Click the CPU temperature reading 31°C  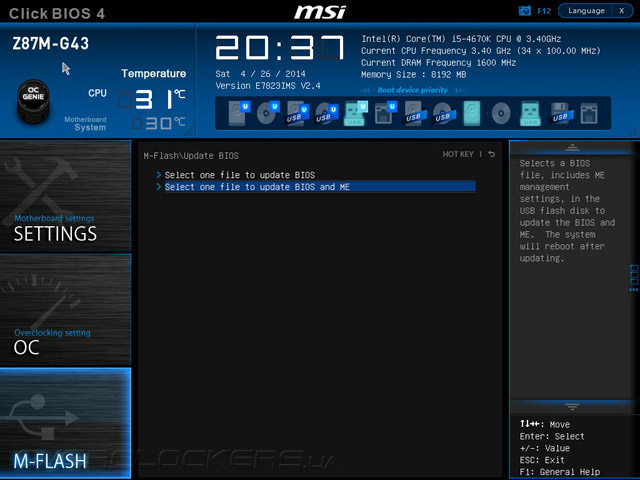(x=152, y=99)
